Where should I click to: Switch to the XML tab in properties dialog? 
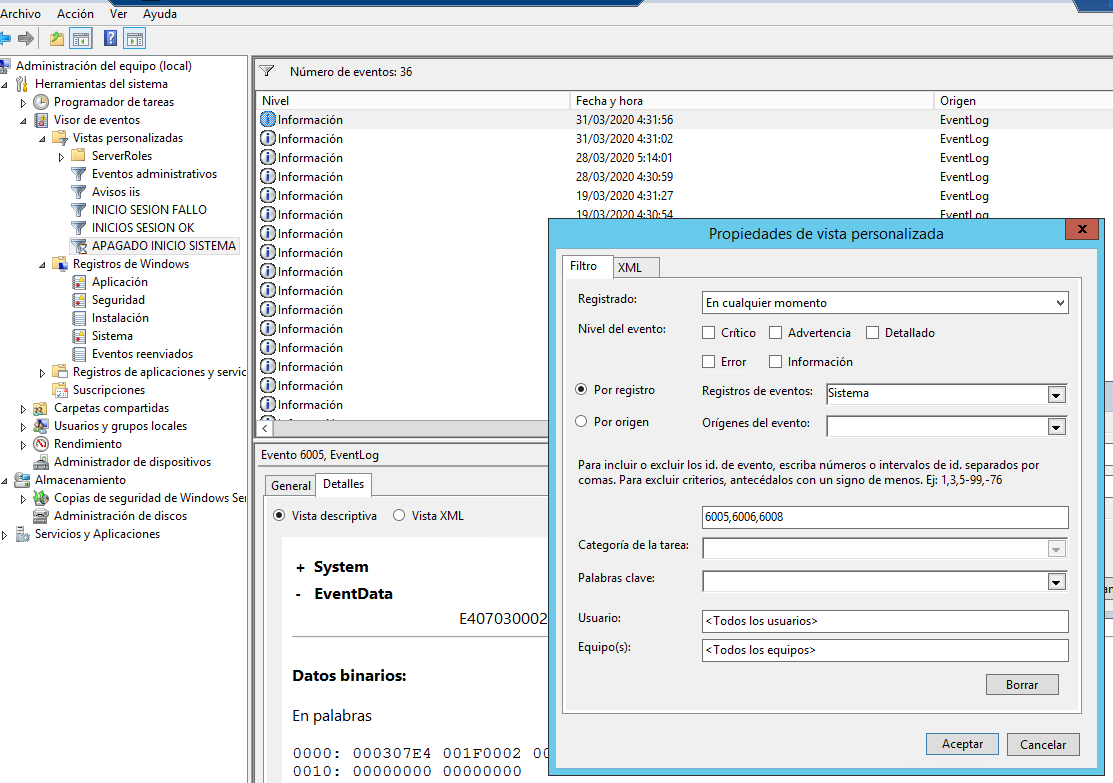point(636,267)
